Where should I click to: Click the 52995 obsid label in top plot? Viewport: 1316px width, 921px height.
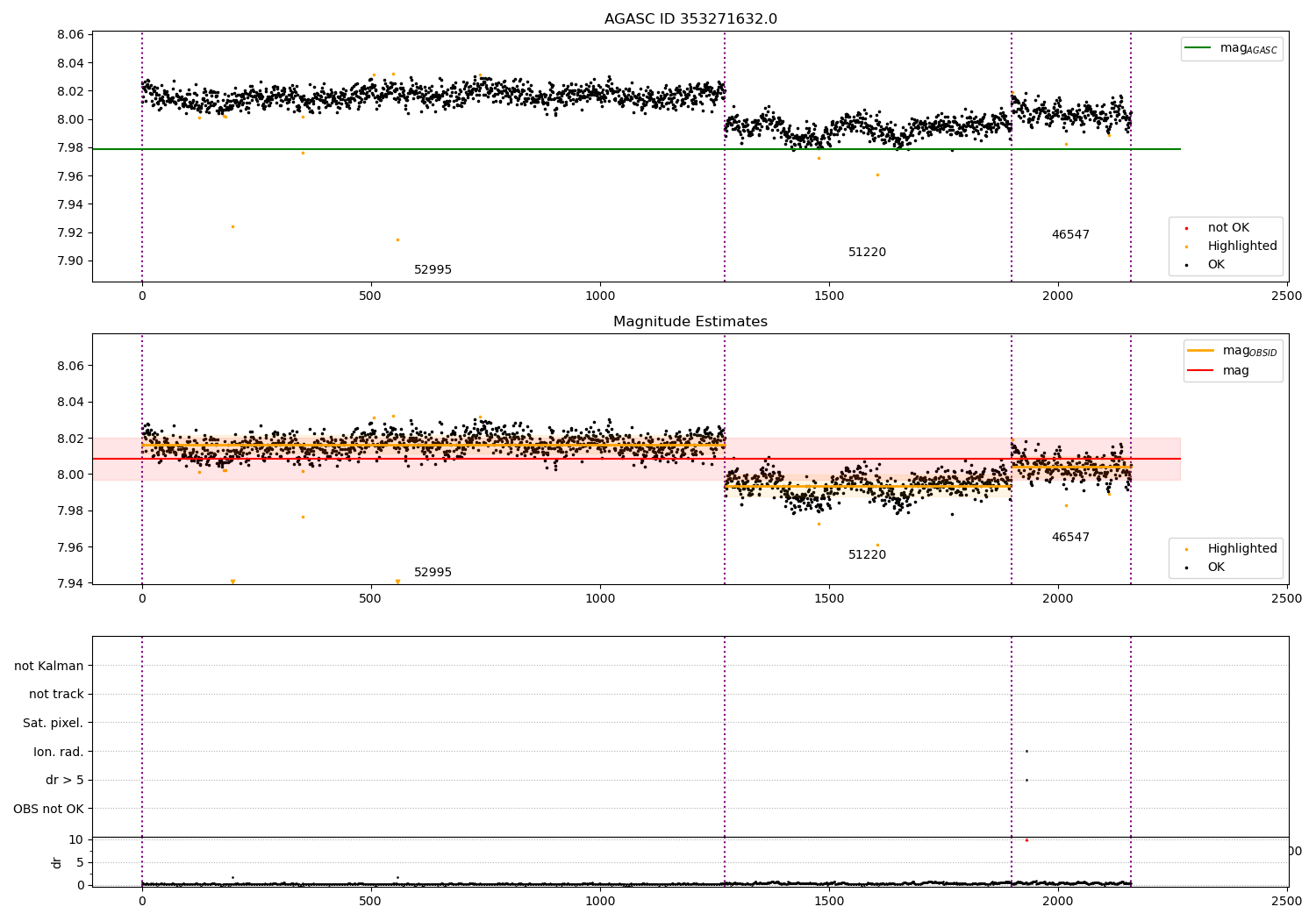(x=433, y=269)
